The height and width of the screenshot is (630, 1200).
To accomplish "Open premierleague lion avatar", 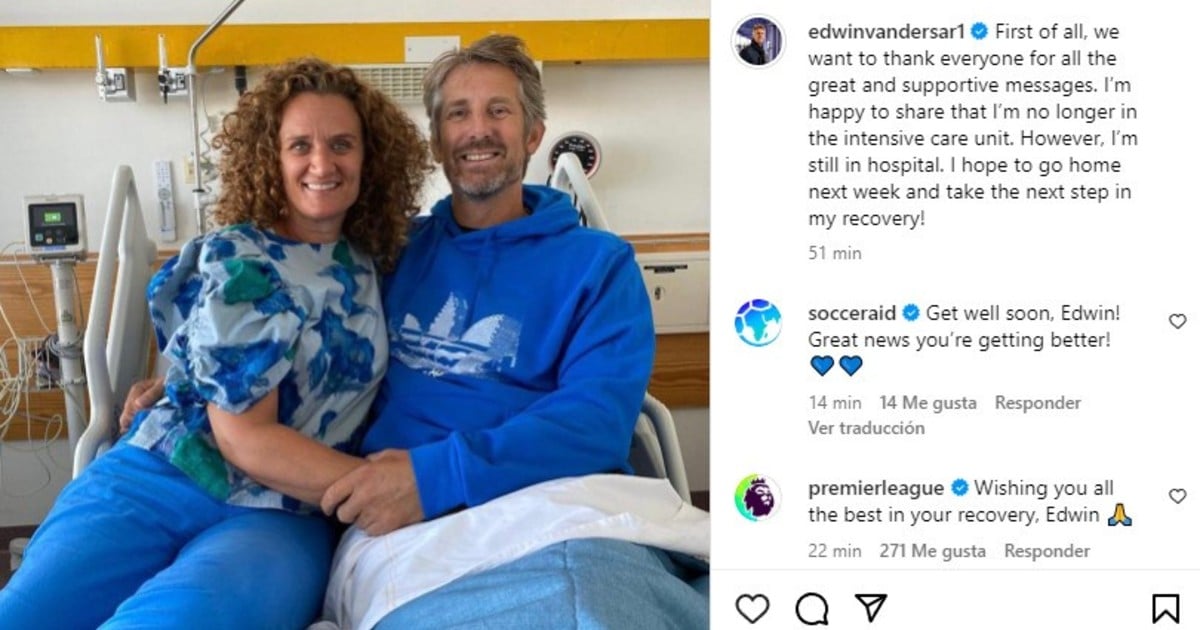I will (x=758, y=497).
